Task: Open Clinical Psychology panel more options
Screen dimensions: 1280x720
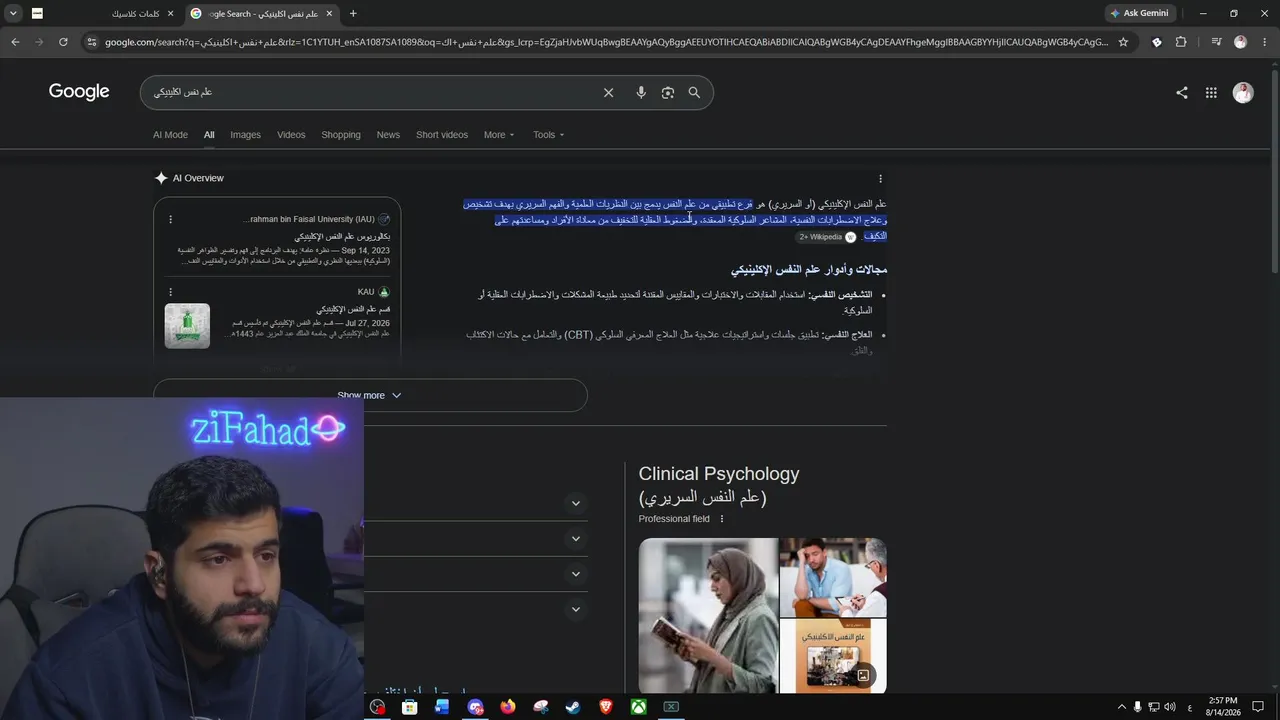Action: pyautogui.click(x=722, y=519)
